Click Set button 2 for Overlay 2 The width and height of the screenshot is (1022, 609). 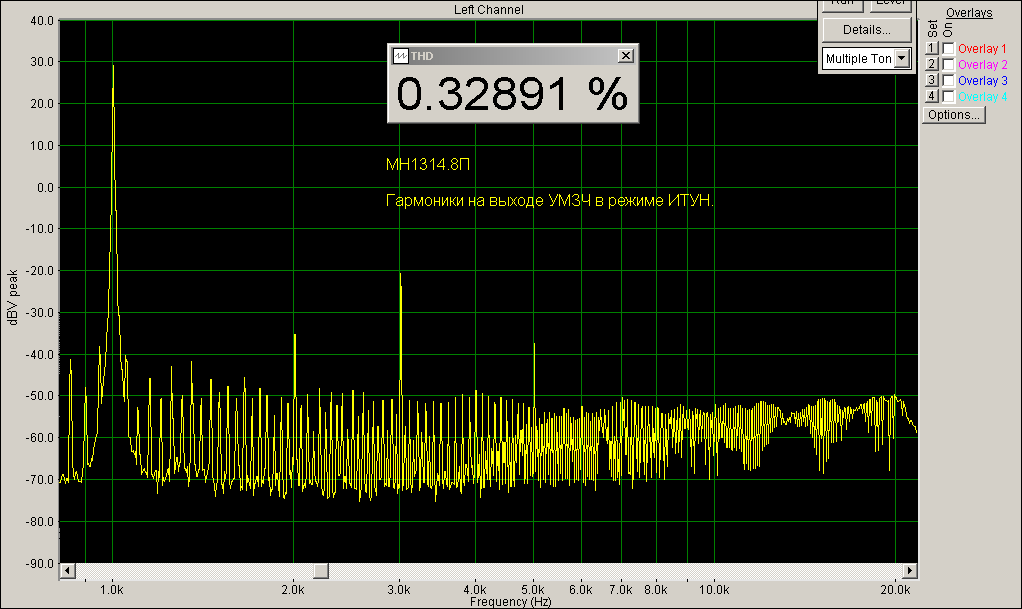[x=931, y=64]
